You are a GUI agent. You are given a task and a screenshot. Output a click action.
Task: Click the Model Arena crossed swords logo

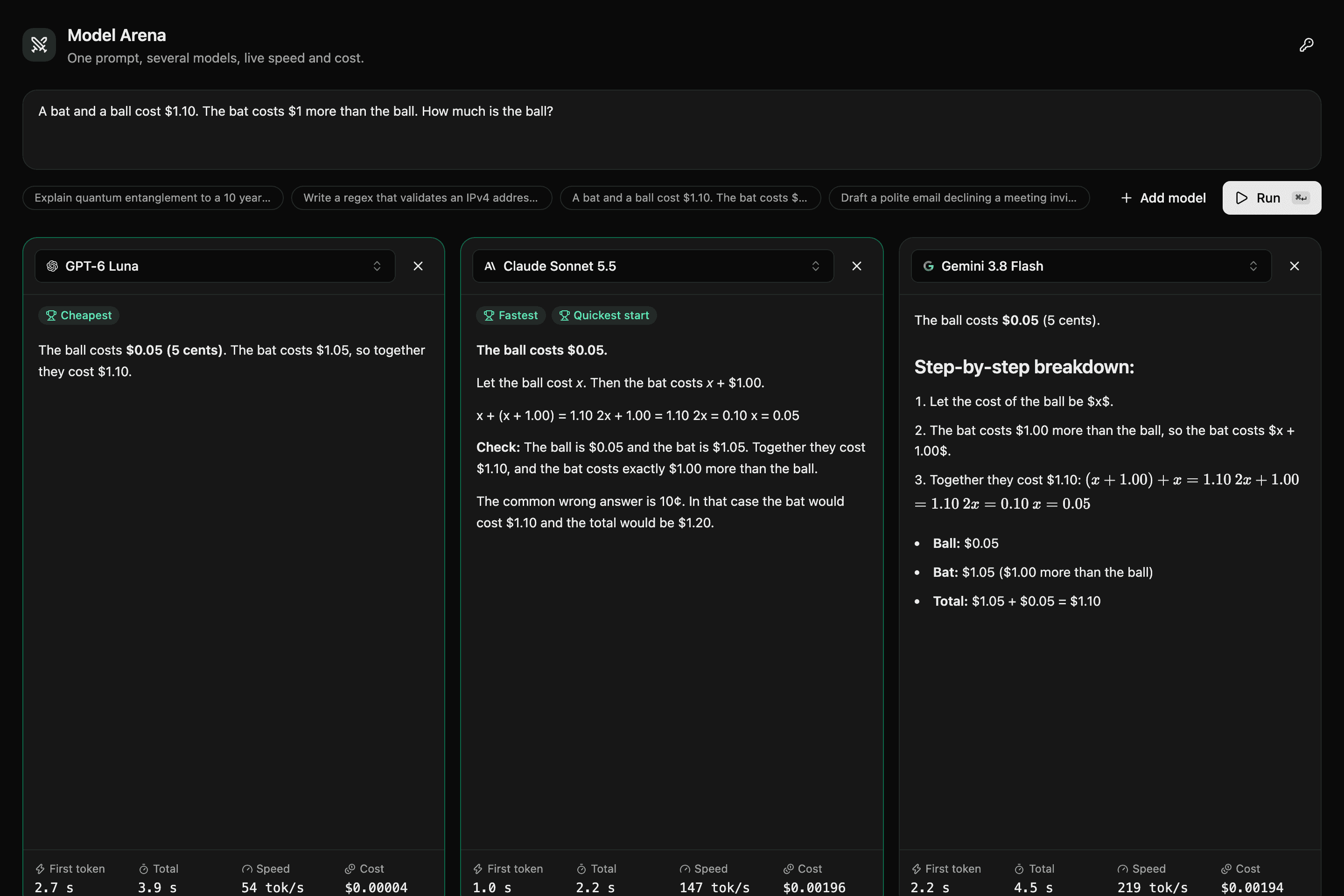click(39, 45)
